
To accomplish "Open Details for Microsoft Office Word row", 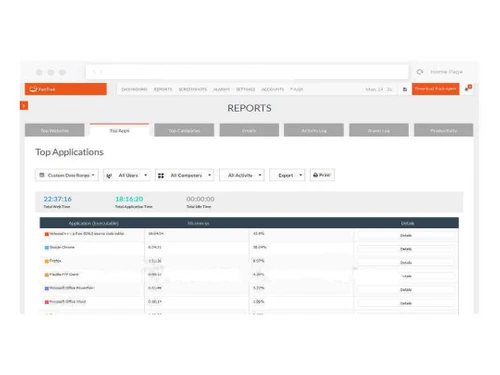I will pyautogui.click(x=406, y=303).
